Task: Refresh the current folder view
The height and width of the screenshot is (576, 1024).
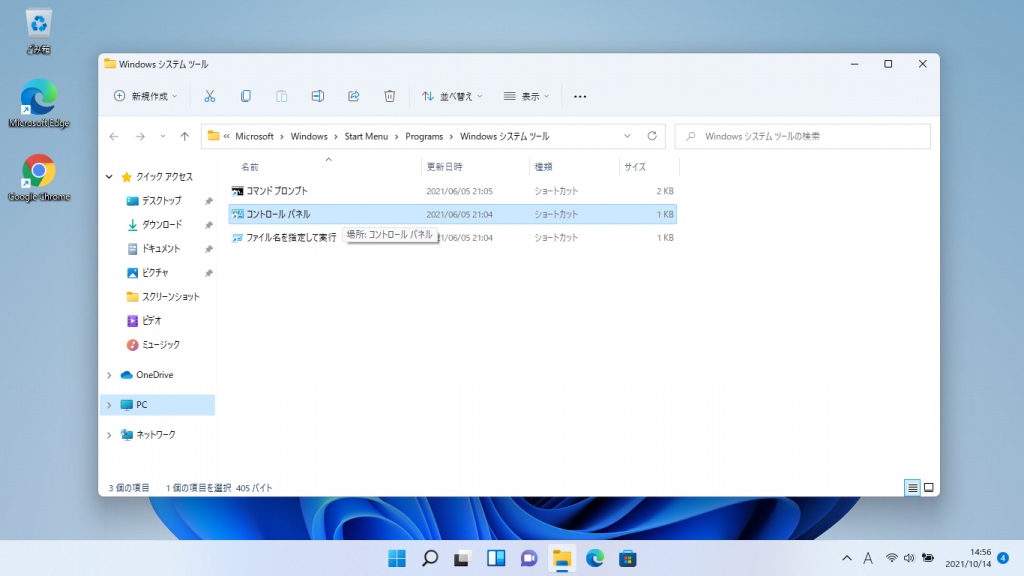Action: [652, 136]
